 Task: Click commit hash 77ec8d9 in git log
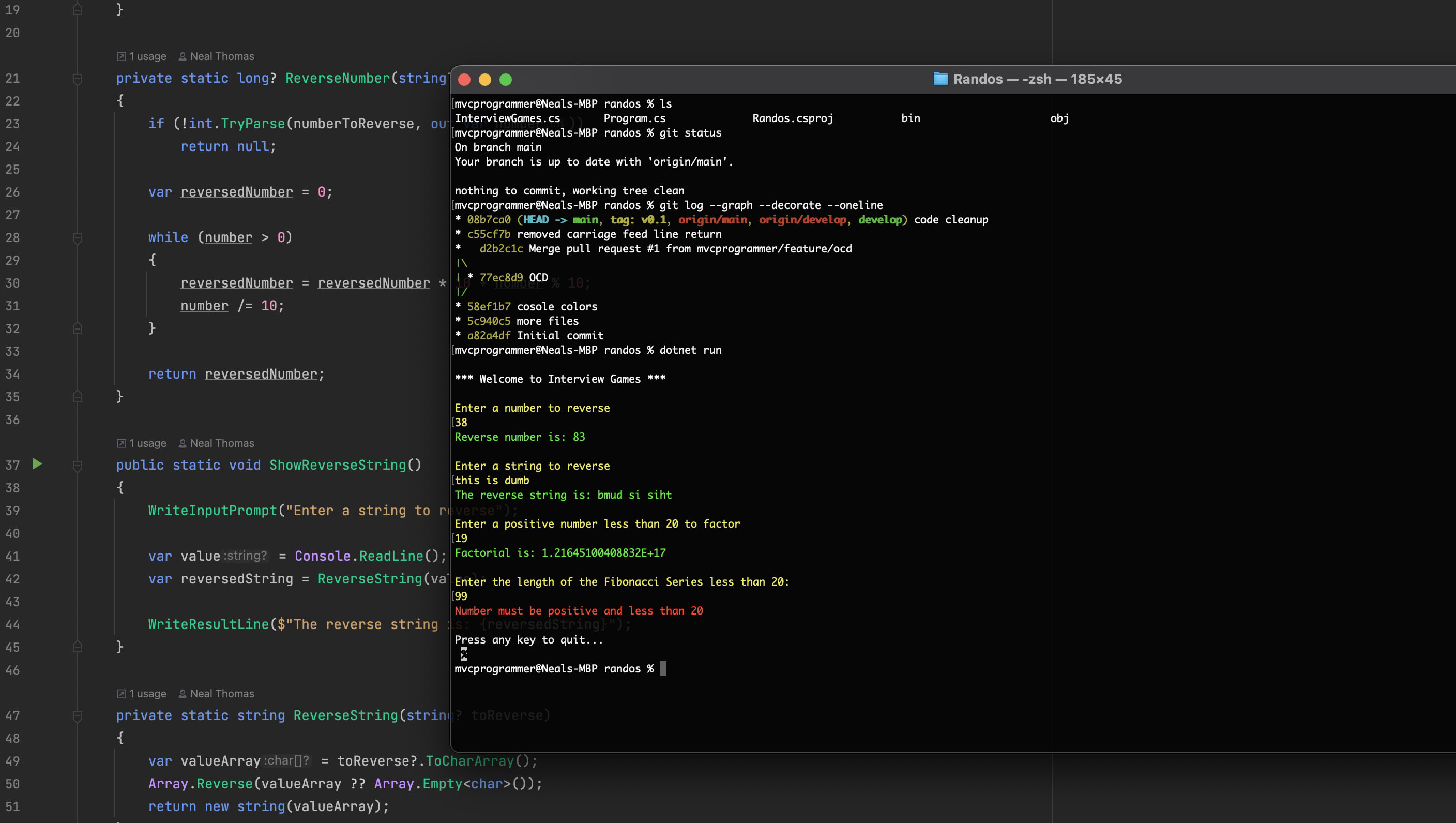(501, 278)
